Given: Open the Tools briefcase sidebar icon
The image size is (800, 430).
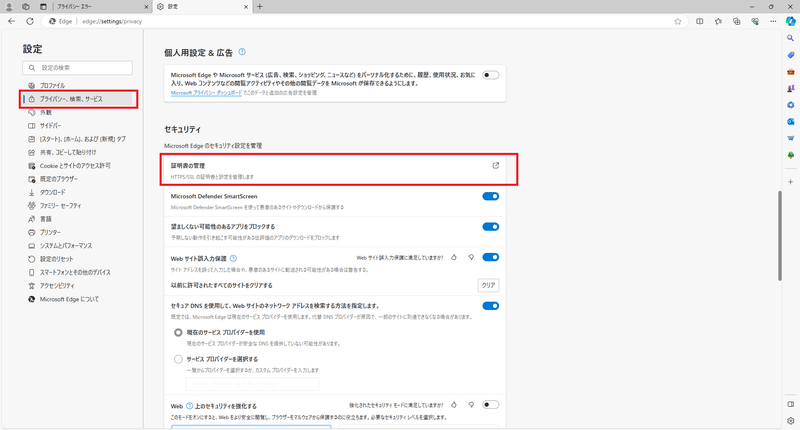Looking at the screenshot, I should pyautogui.click(x=790, y=72).
